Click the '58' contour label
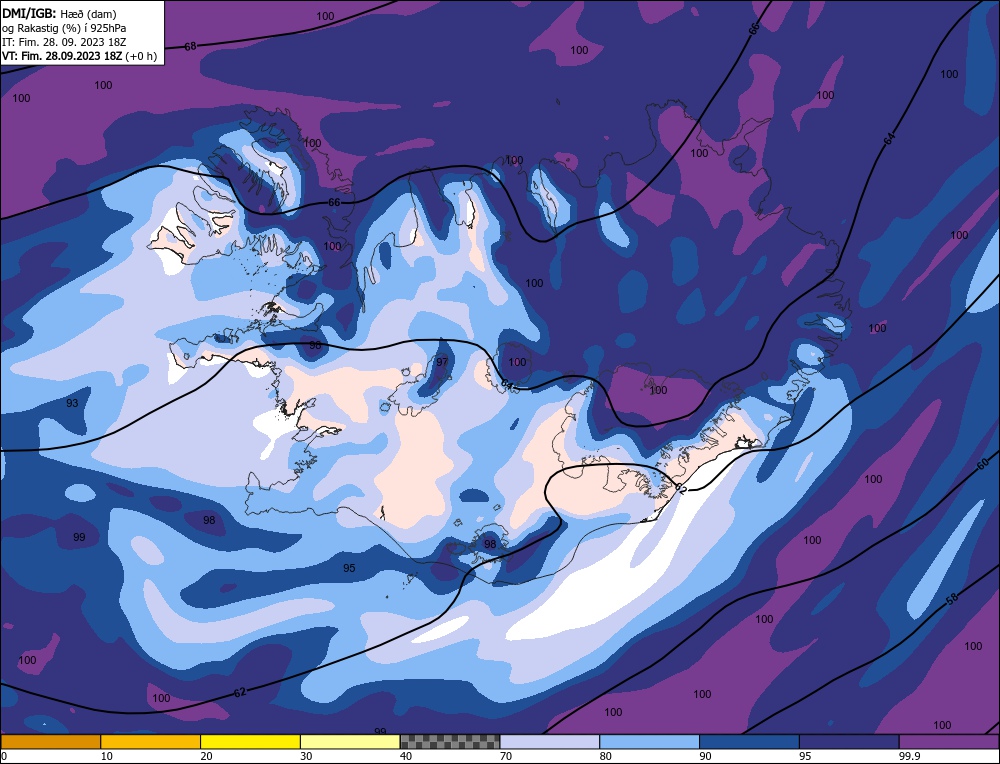 point(951,599)
